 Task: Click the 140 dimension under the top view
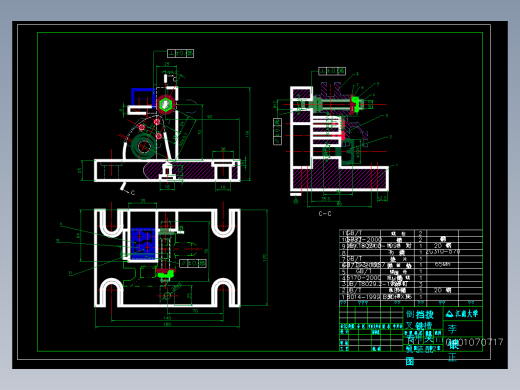[x=167, y=318]
